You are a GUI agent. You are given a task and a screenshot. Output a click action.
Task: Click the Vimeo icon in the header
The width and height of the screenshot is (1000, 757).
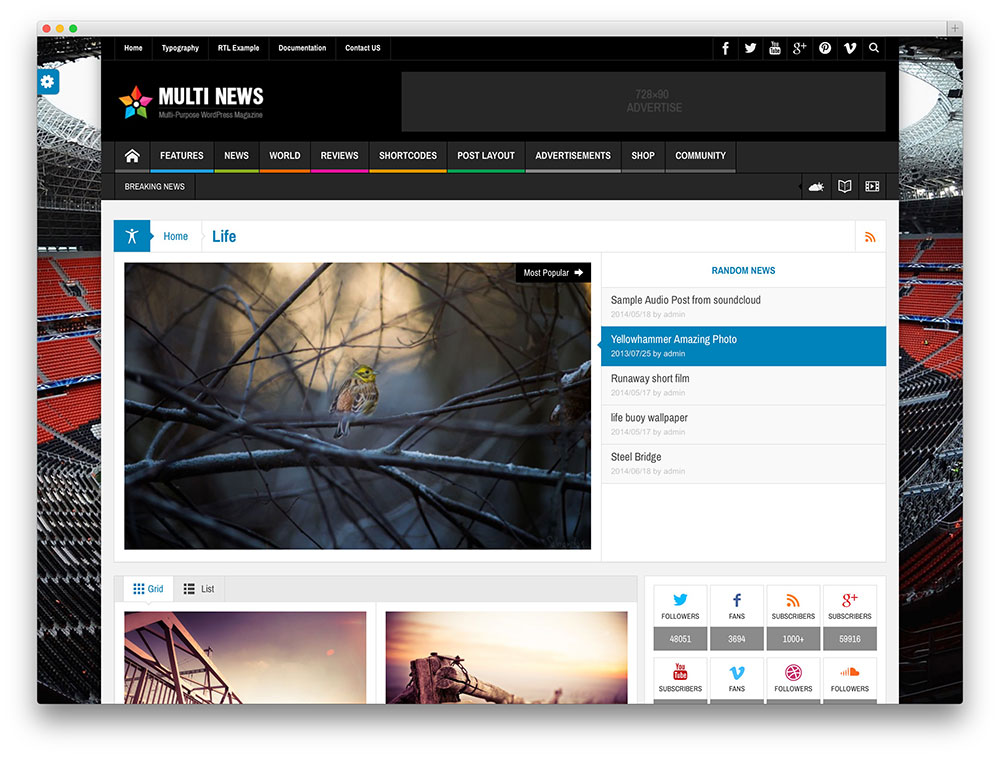849,48
